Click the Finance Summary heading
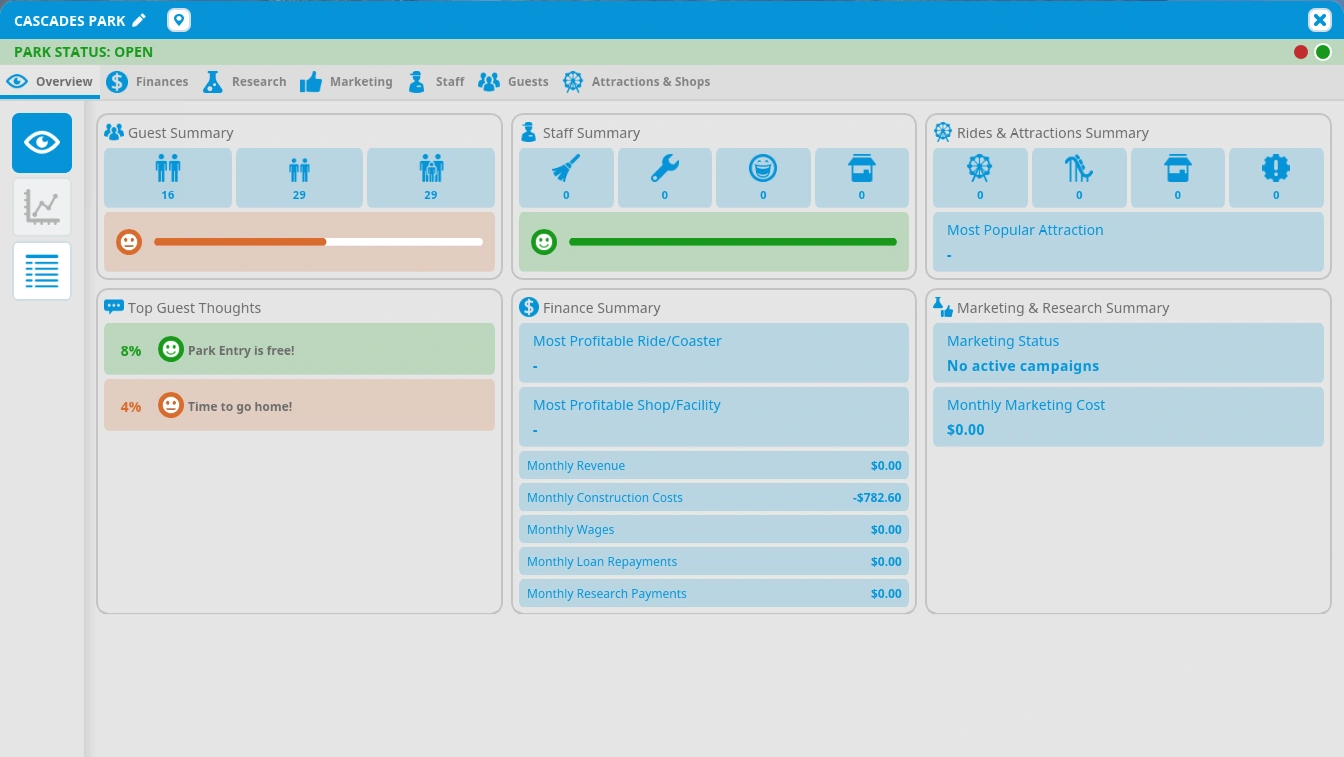This screenshot has height=757, width=1344. tap(602, 308)
